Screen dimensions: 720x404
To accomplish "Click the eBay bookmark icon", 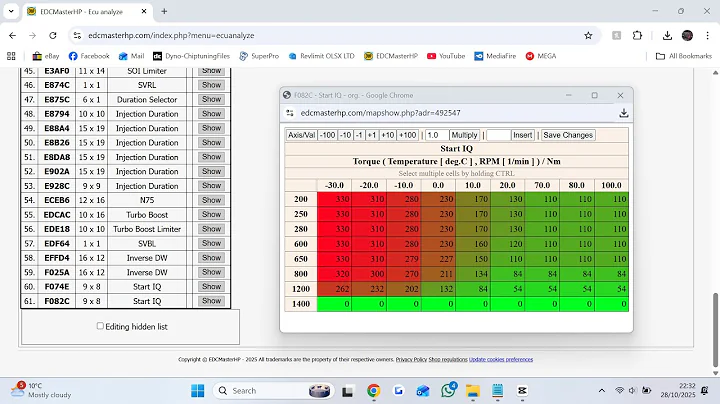I will pos(37,56).
